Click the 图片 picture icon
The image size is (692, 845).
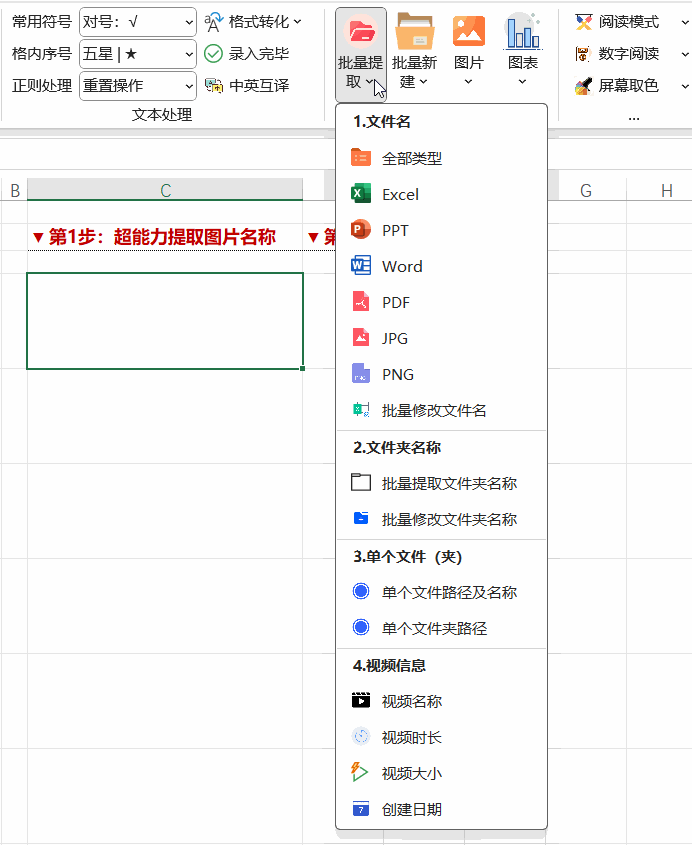click(468, 31)
